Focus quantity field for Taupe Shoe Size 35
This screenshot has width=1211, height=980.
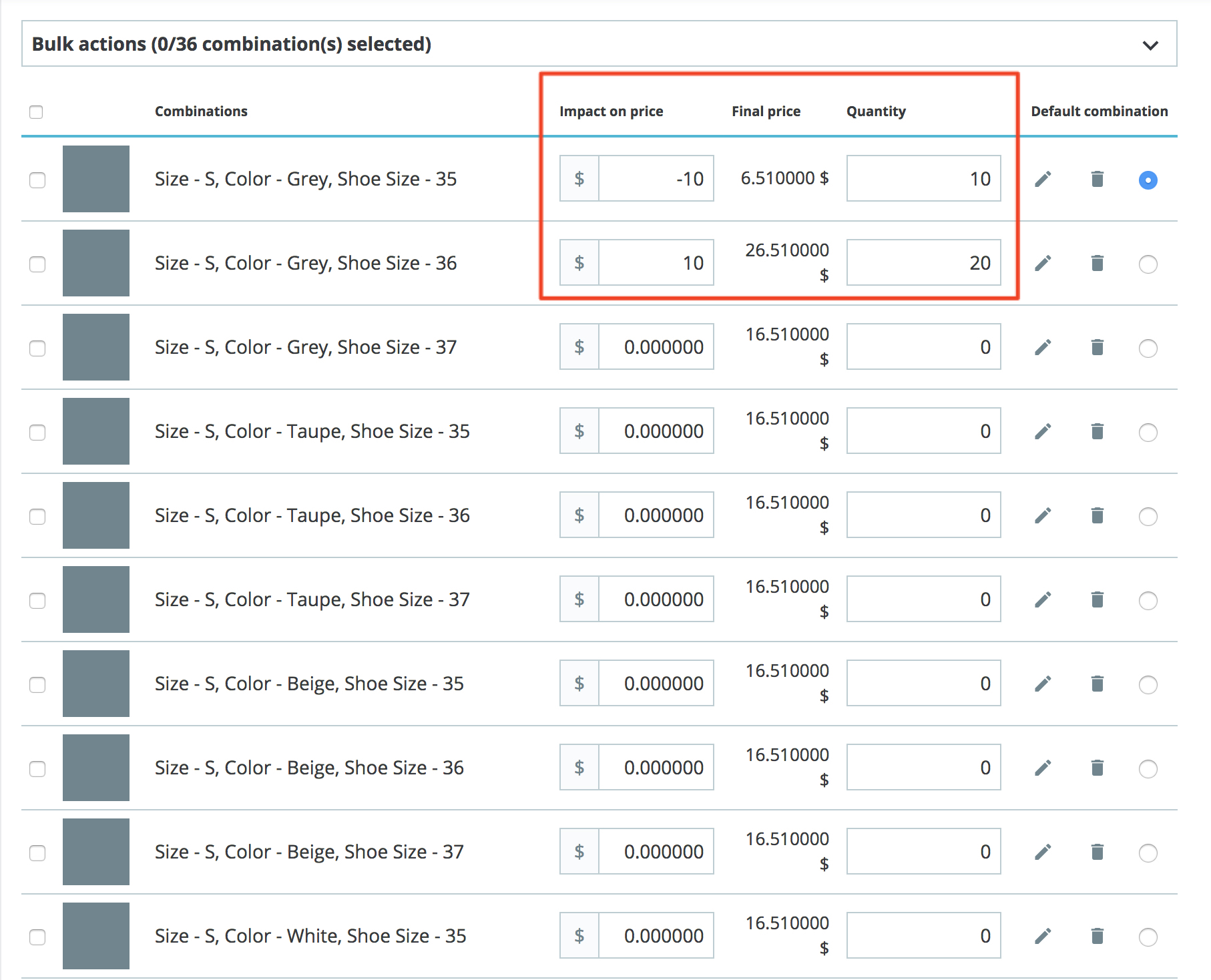[x=923, y=431]
